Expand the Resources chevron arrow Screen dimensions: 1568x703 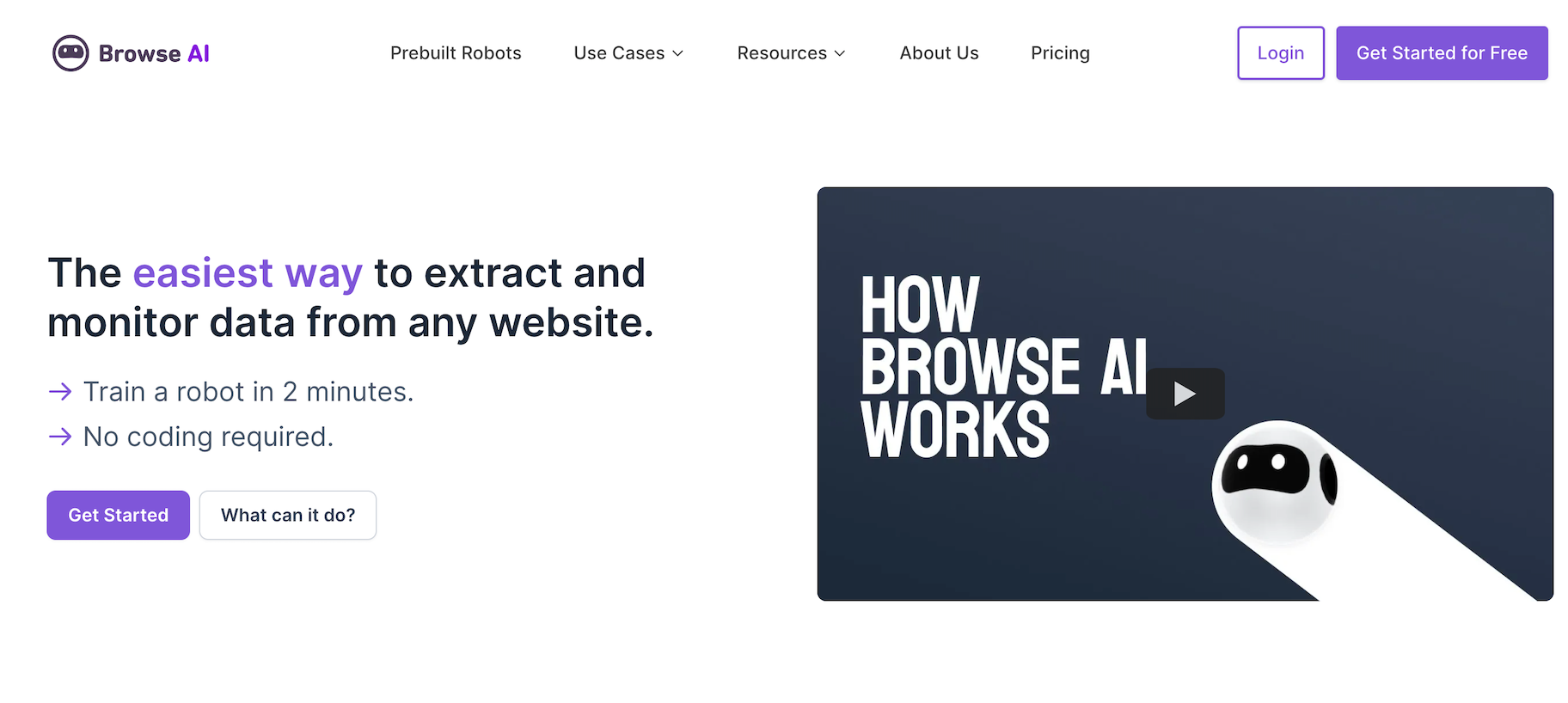coord(840,53)
